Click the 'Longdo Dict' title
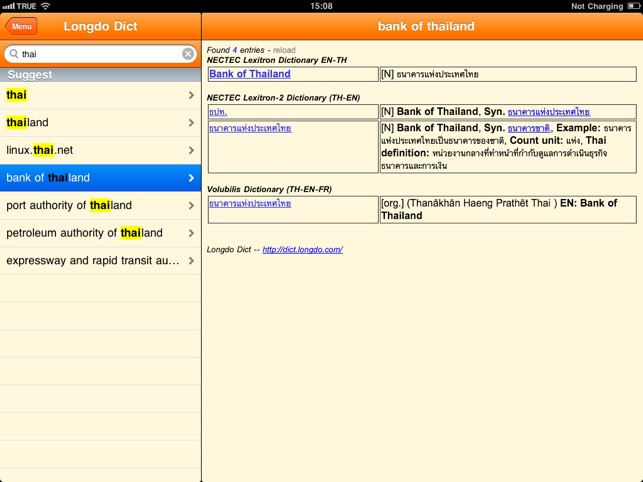Screen dimensions: 643x482 click(100, 26)
